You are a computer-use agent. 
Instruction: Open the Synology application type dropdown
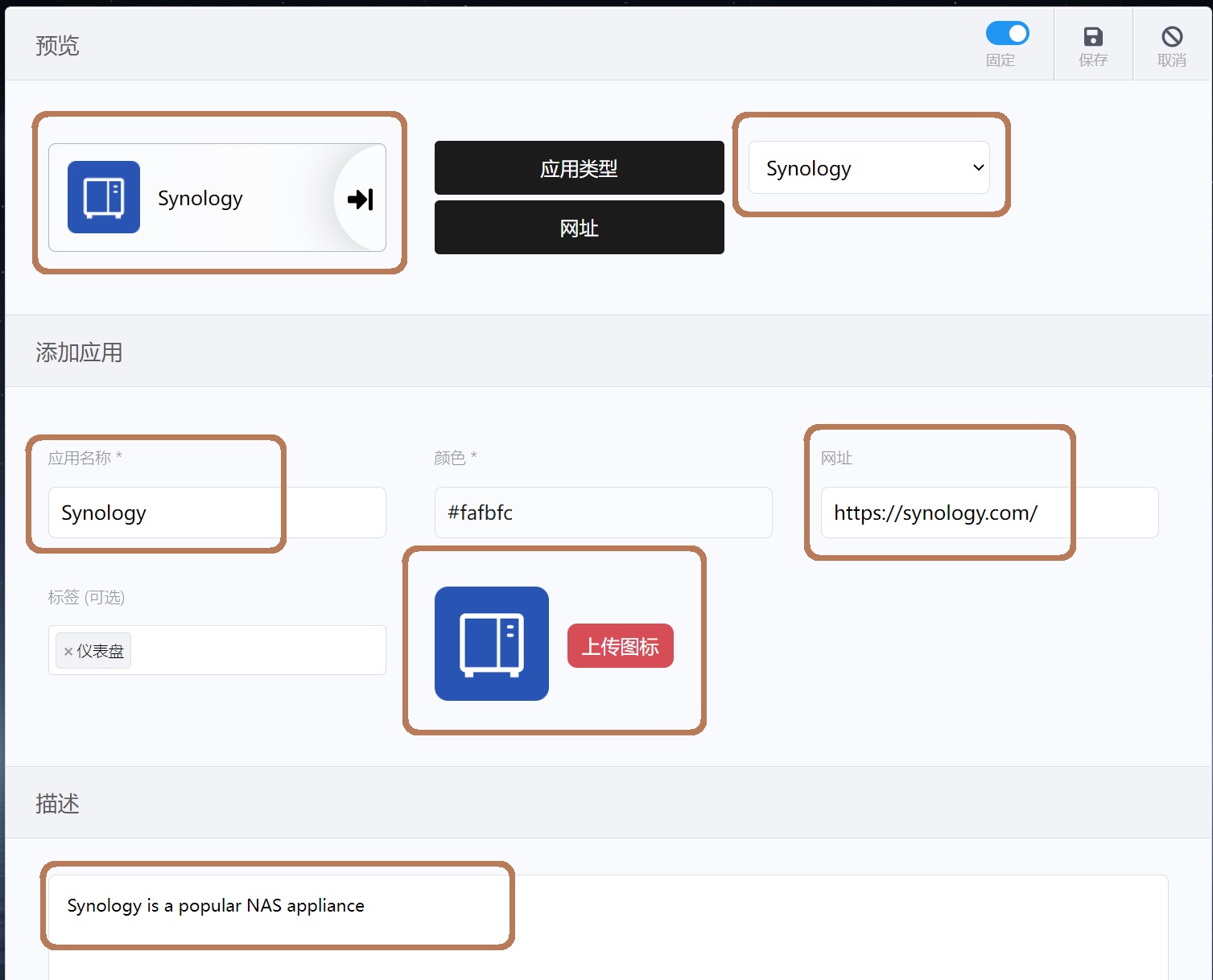coord(868,168)
